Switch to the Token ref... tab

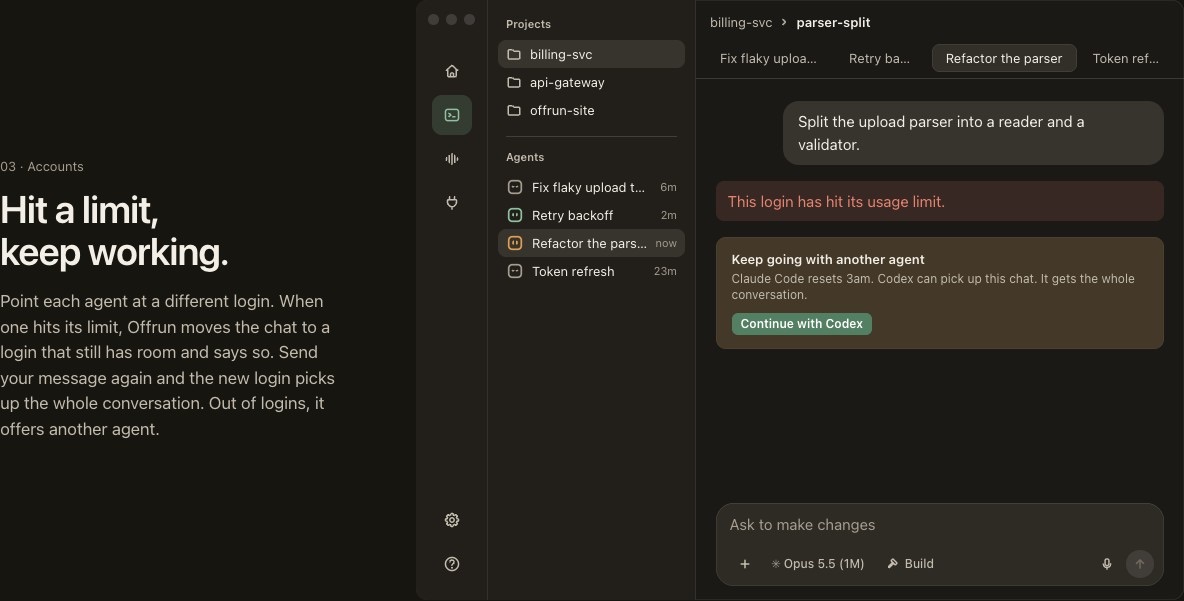1125,58
